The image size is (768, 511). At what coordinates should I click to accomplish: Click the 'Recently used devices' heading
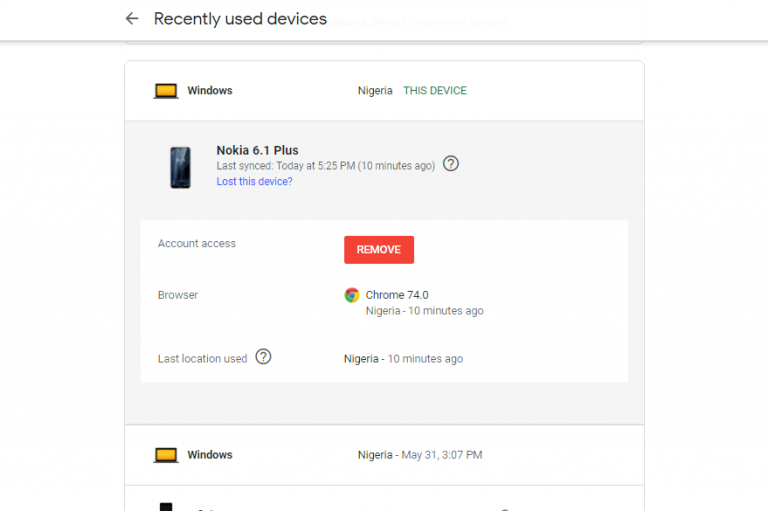(x=240, y=19)
